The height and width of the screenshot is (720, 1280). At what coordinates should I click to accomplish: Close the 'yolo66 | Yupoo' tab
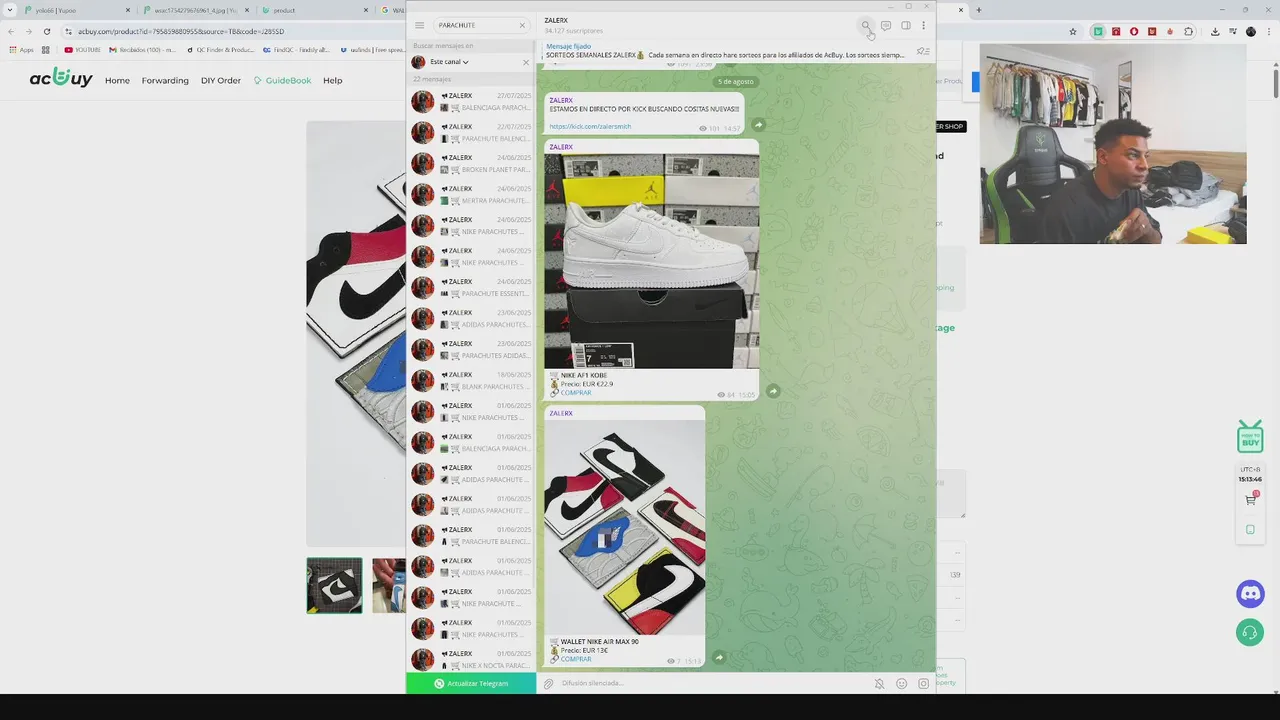pyautogui.click(x=128, y=10)
